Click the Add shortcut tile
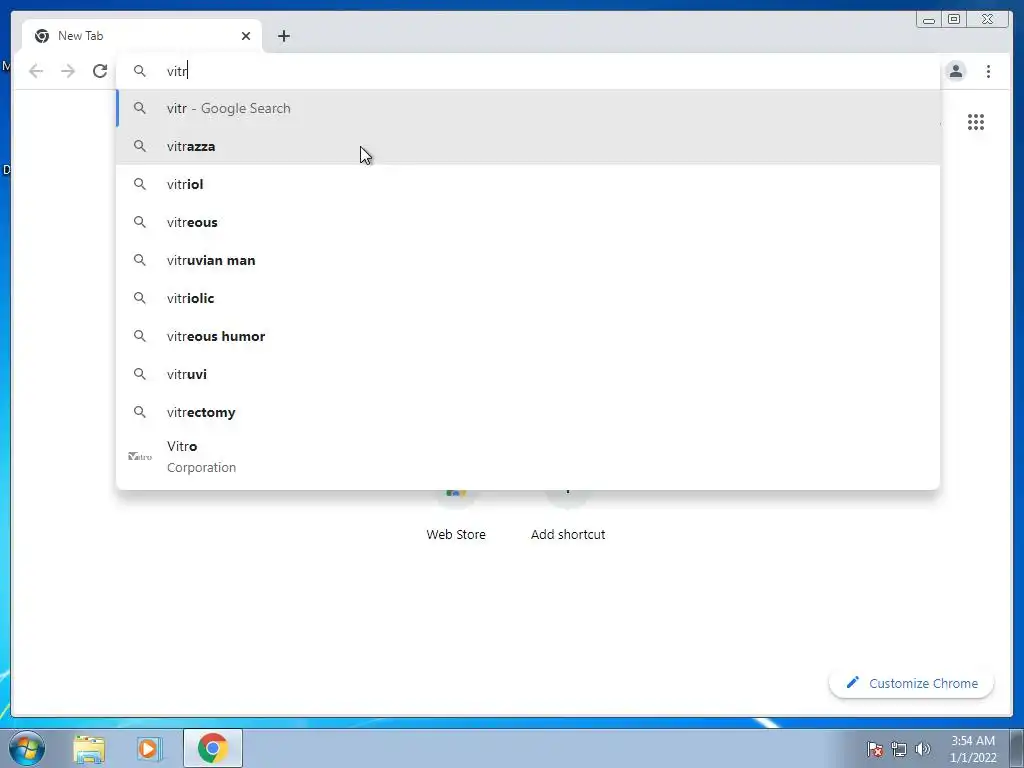Viewport: 1024px width, 768px height. pos(568,516)
